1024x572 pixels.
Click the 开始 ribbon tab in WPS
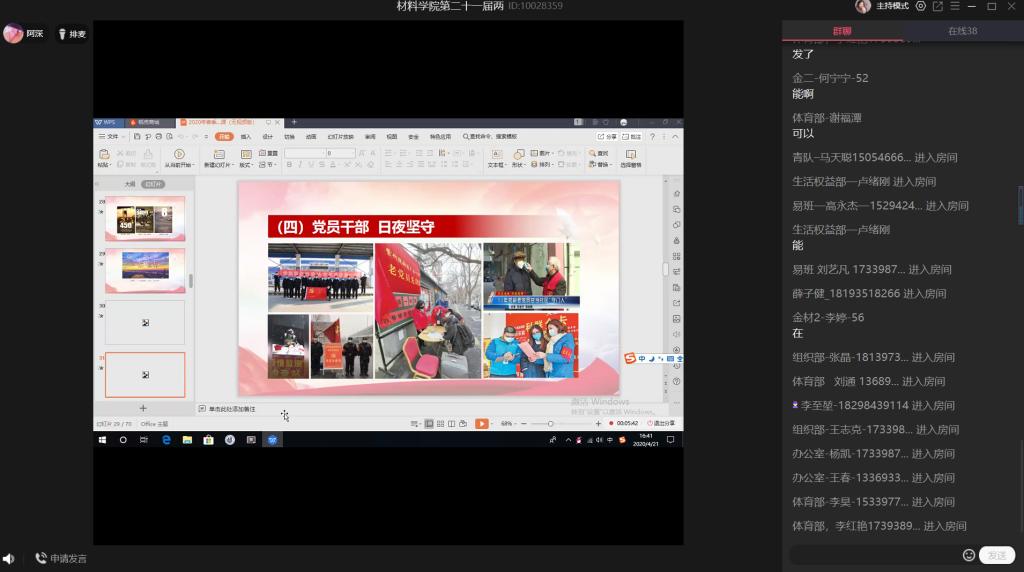(224, 136)
